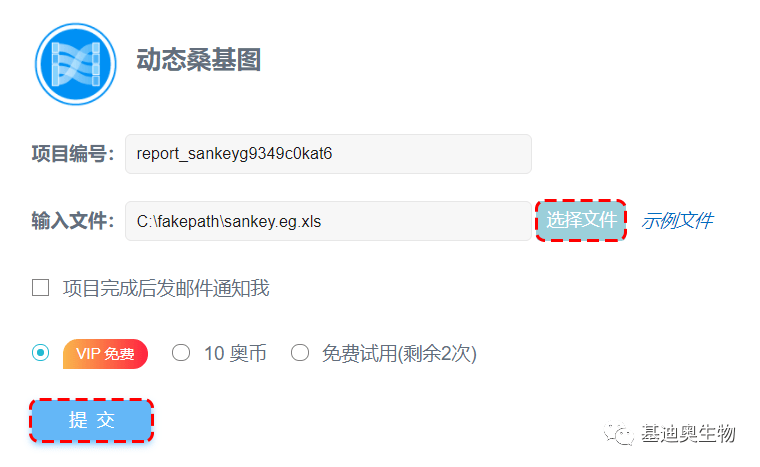Click the 输入文件 label
The image size is (760, 467).
click(x=73, y=221)
